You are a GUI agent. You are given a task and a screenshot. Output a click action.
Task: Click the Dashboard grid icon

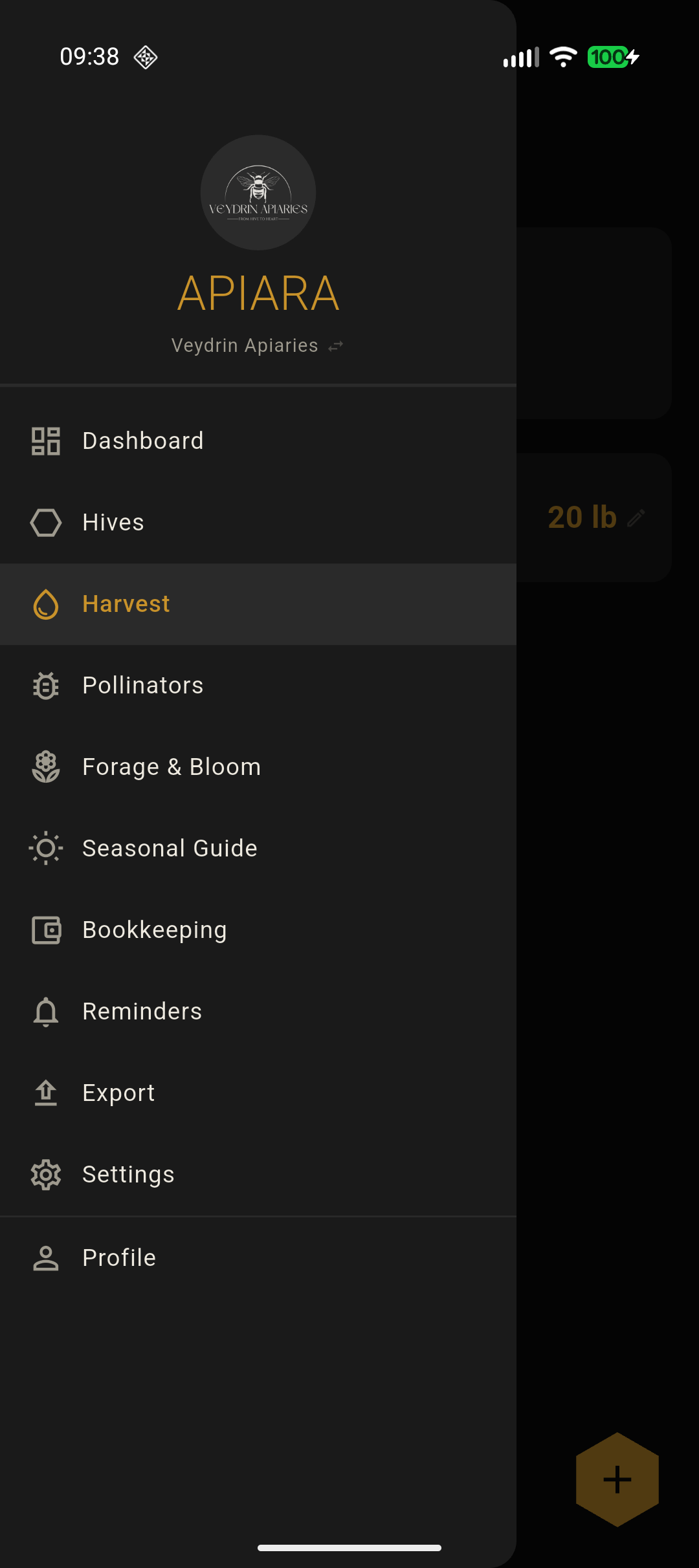(x=46, y=441)
